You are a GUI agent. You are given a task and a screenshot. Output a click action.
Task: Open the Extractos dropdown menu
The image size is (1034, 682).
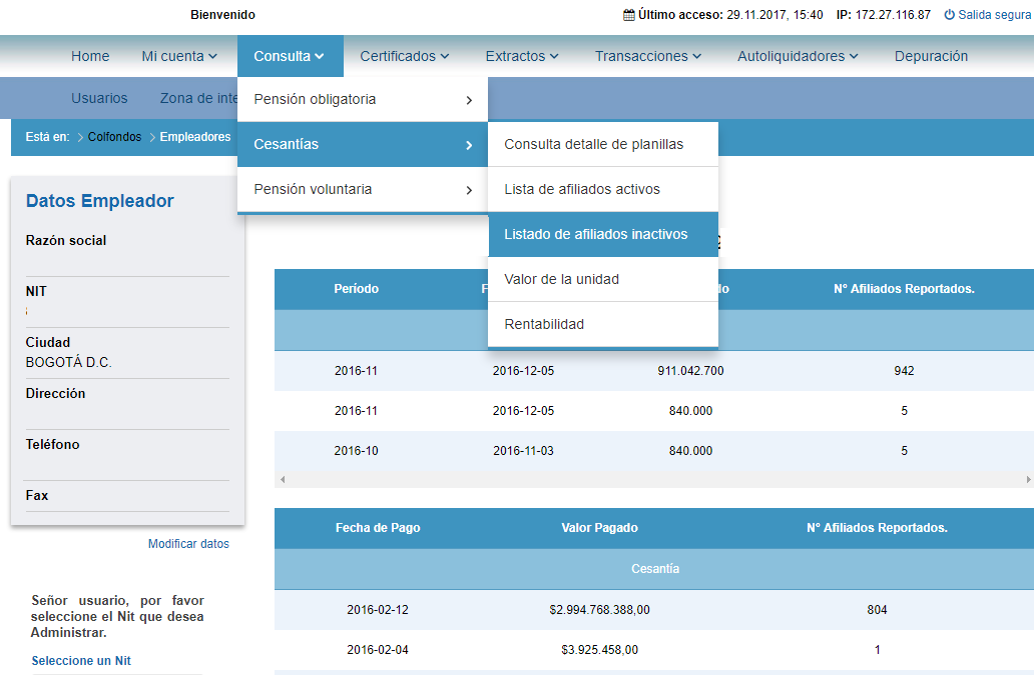(x=521, y=56)
